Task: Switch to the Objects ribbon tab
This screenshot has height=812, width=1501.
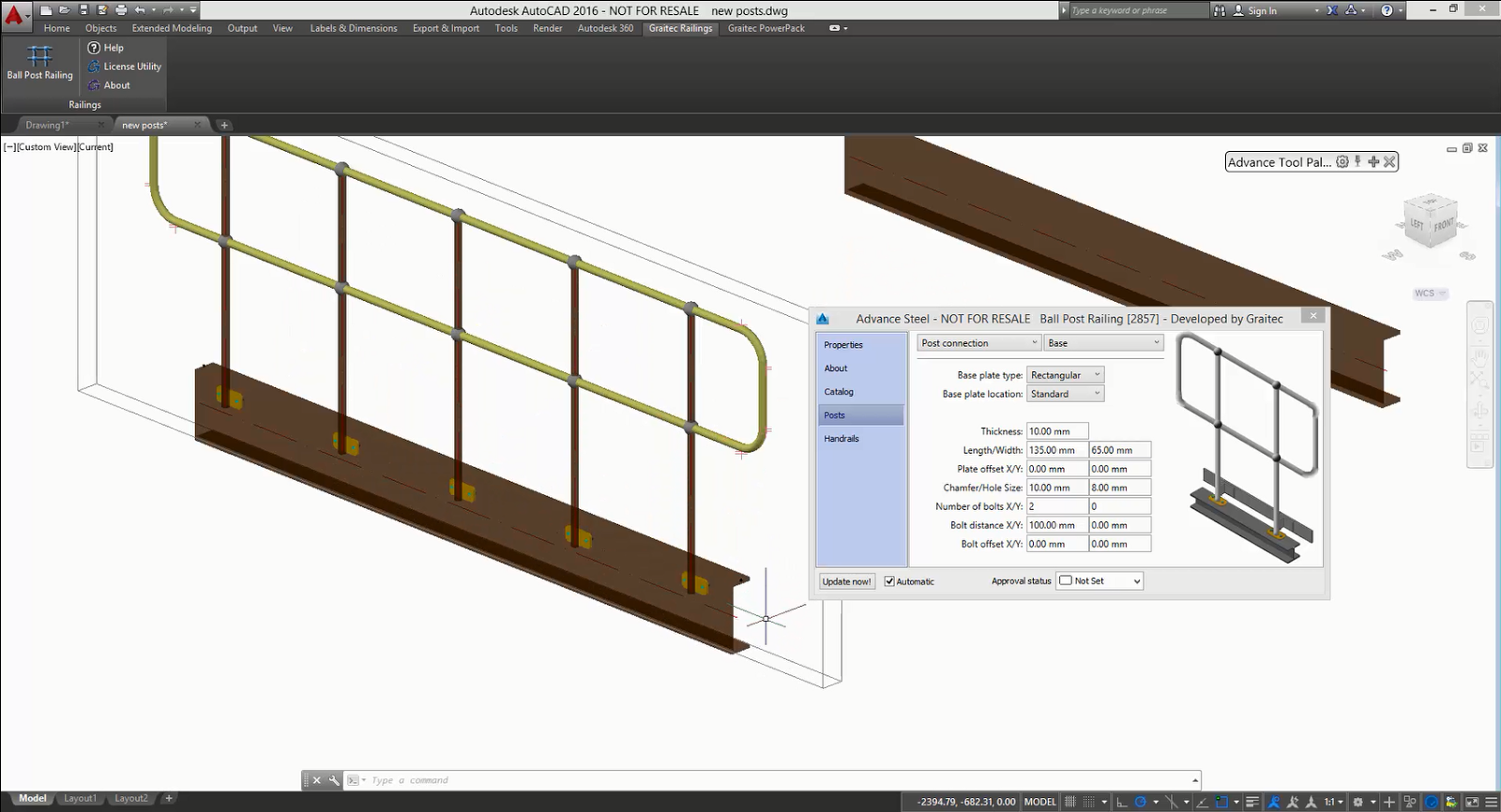Action: tap(100, 28)
